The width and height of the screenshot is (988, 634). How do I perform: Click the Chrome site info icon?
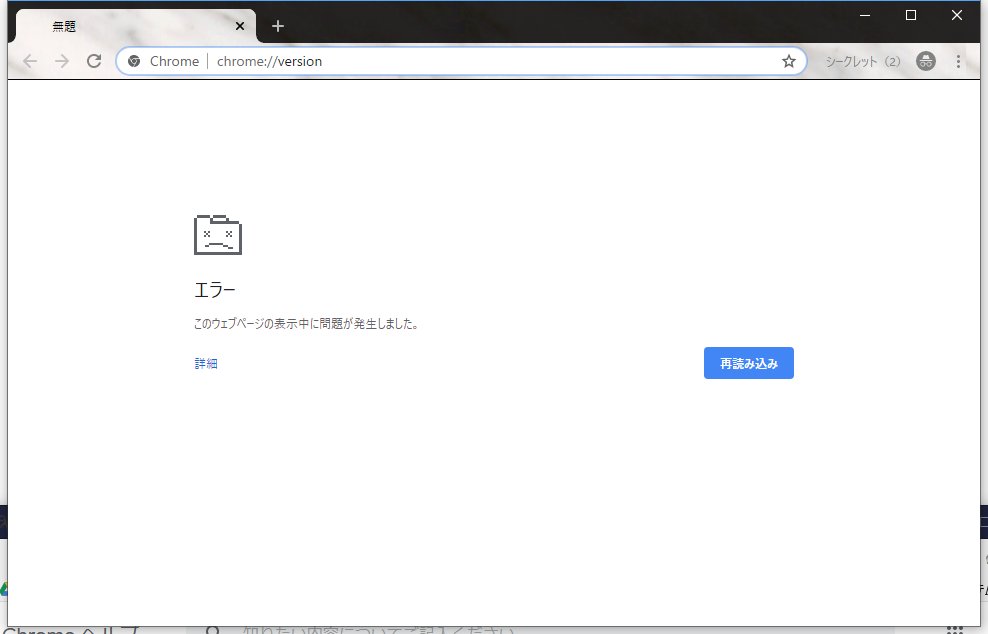(134, 61)
